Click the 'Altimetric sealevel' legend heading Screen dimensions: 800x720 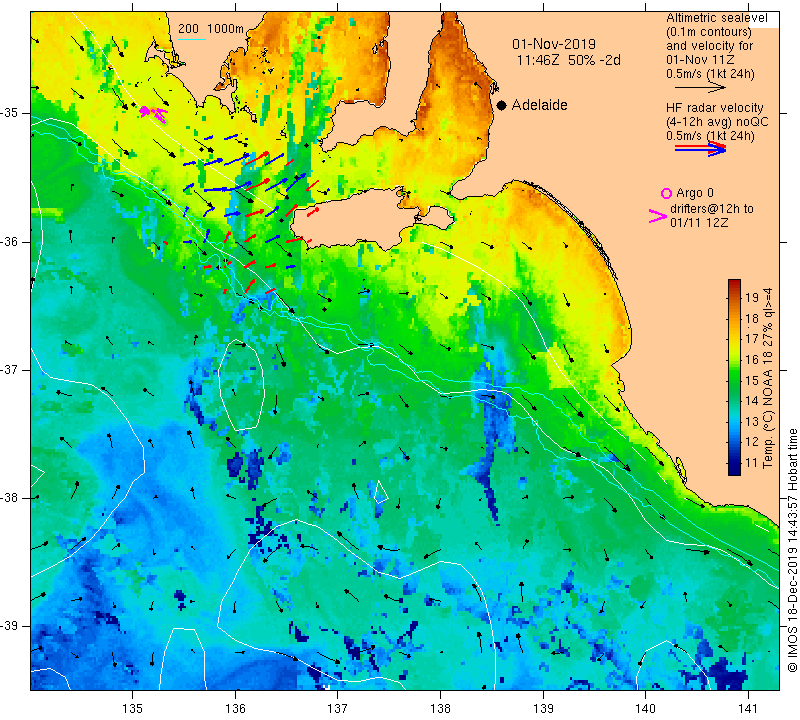click(x=716, y=18)
